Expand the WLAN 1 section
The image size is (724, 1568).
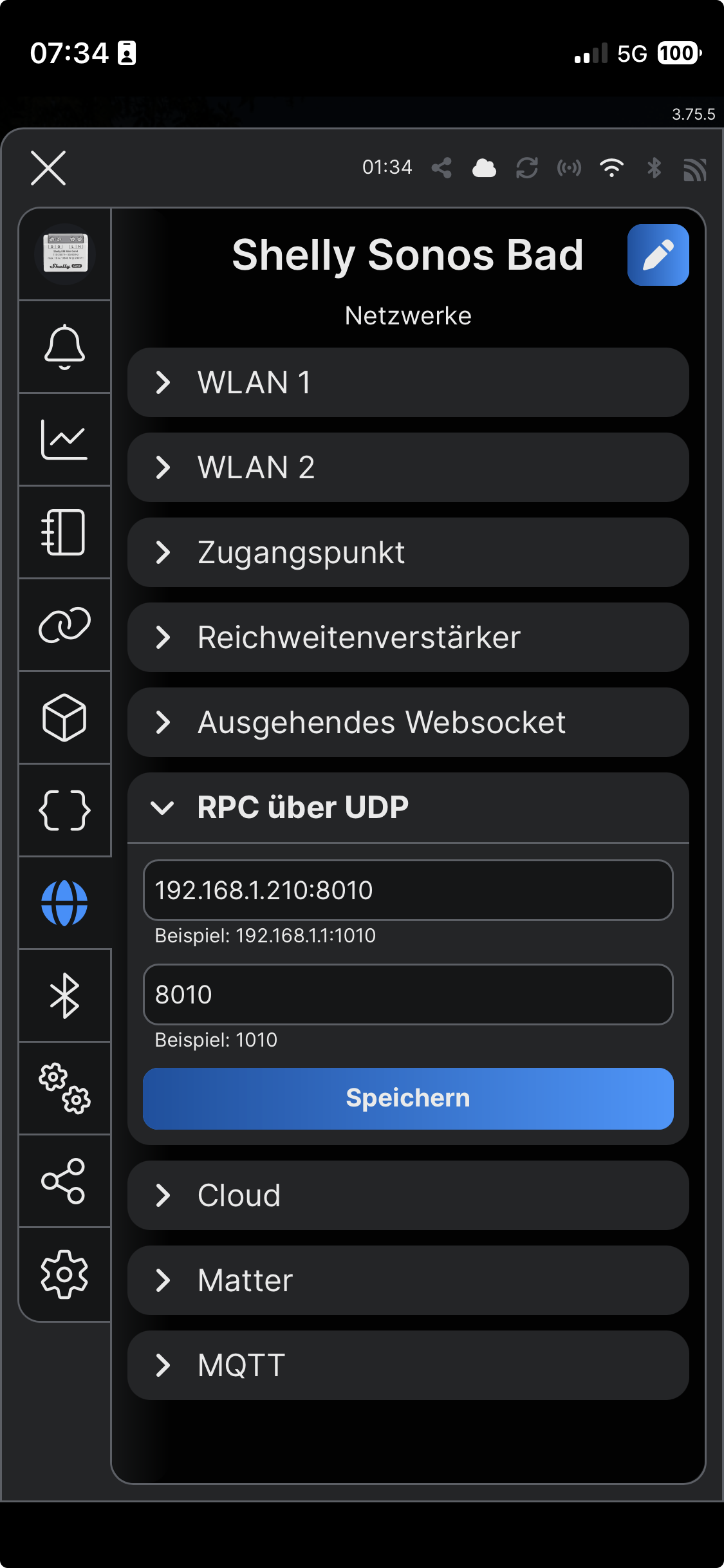[408, 382]
